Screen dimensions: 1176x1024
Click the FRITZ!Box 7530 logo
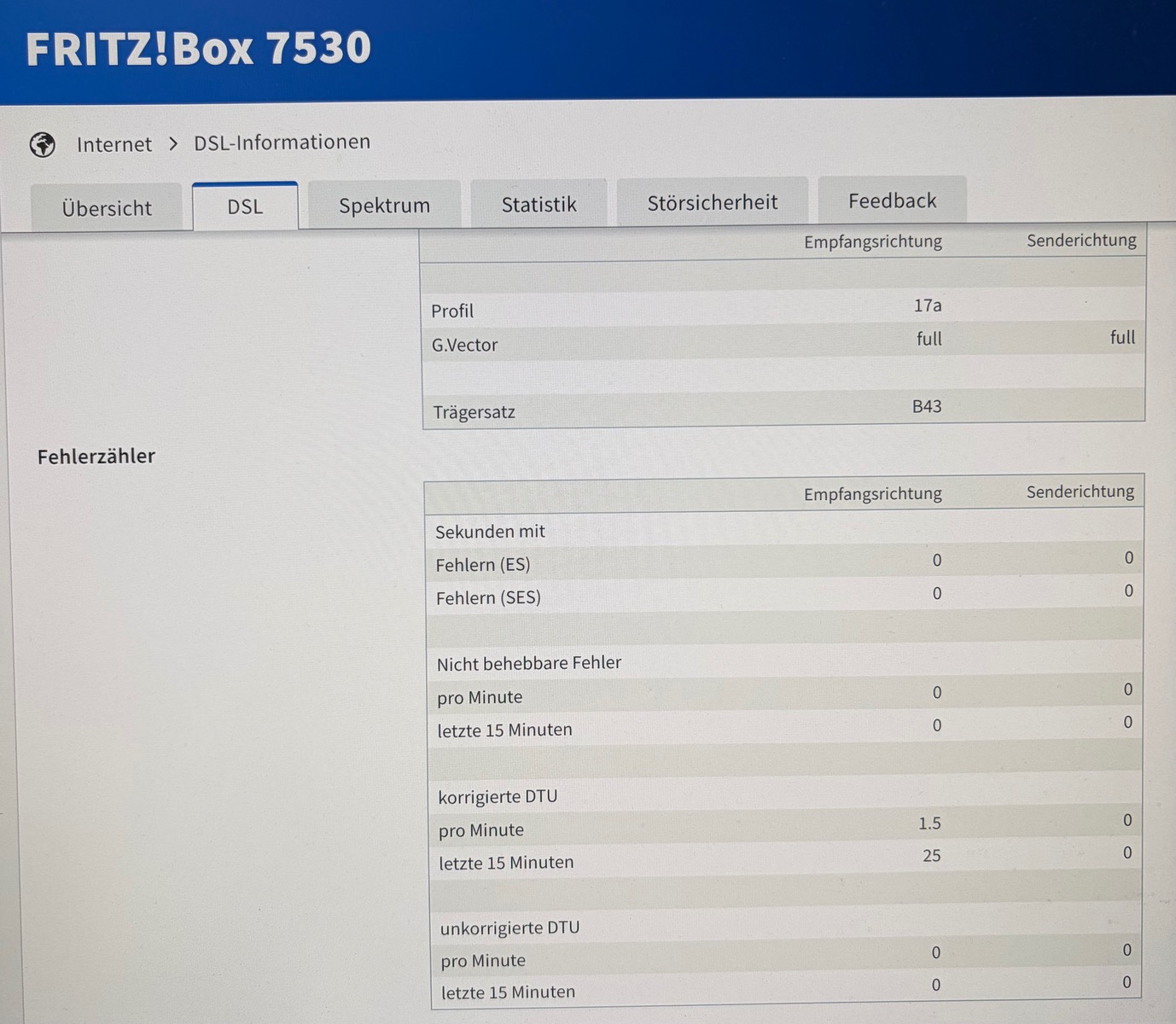click(199, 49)
